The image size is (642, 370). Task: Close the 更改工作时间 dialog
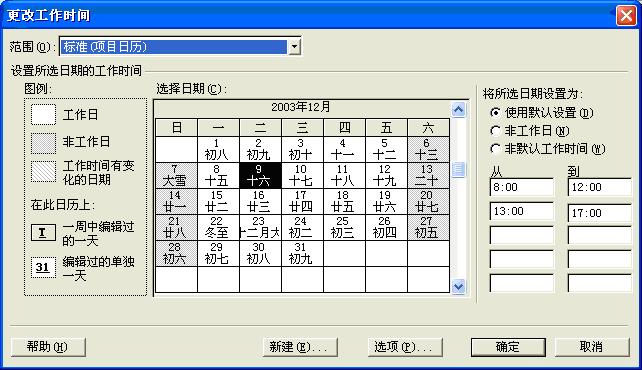(626, 16)
